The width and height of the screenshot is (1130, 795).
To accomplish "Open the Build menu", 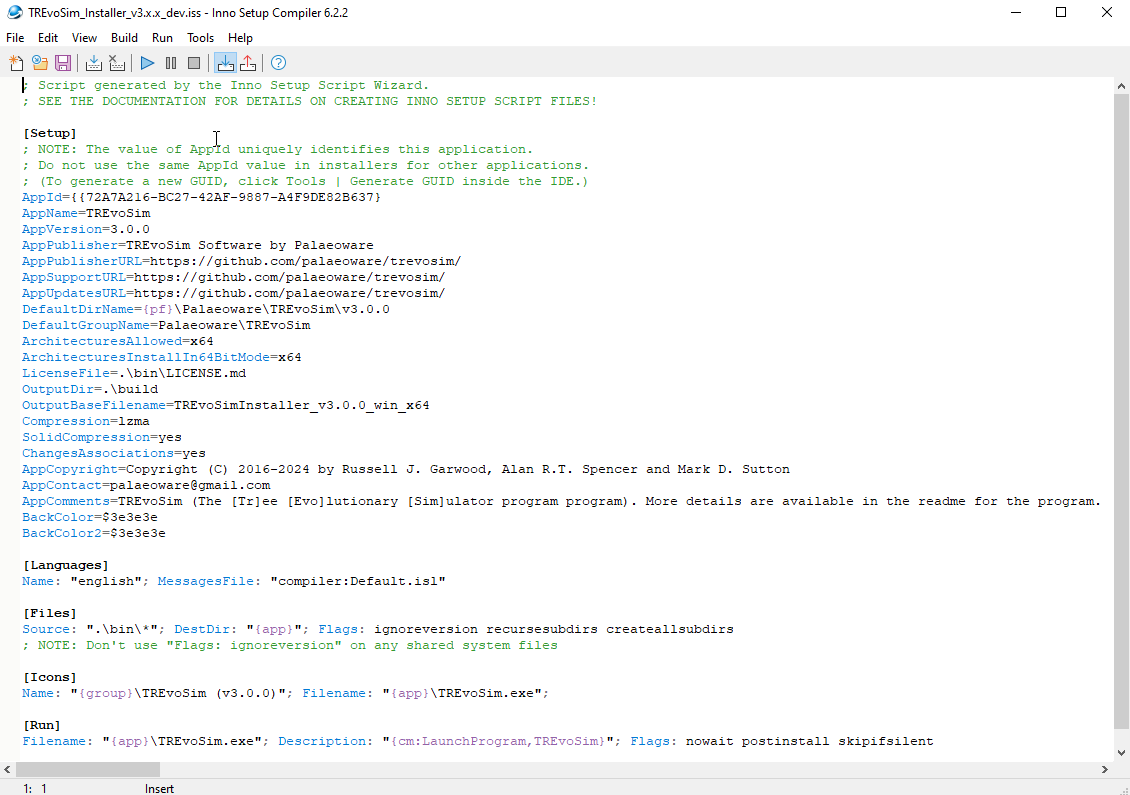I will point(124,37).
